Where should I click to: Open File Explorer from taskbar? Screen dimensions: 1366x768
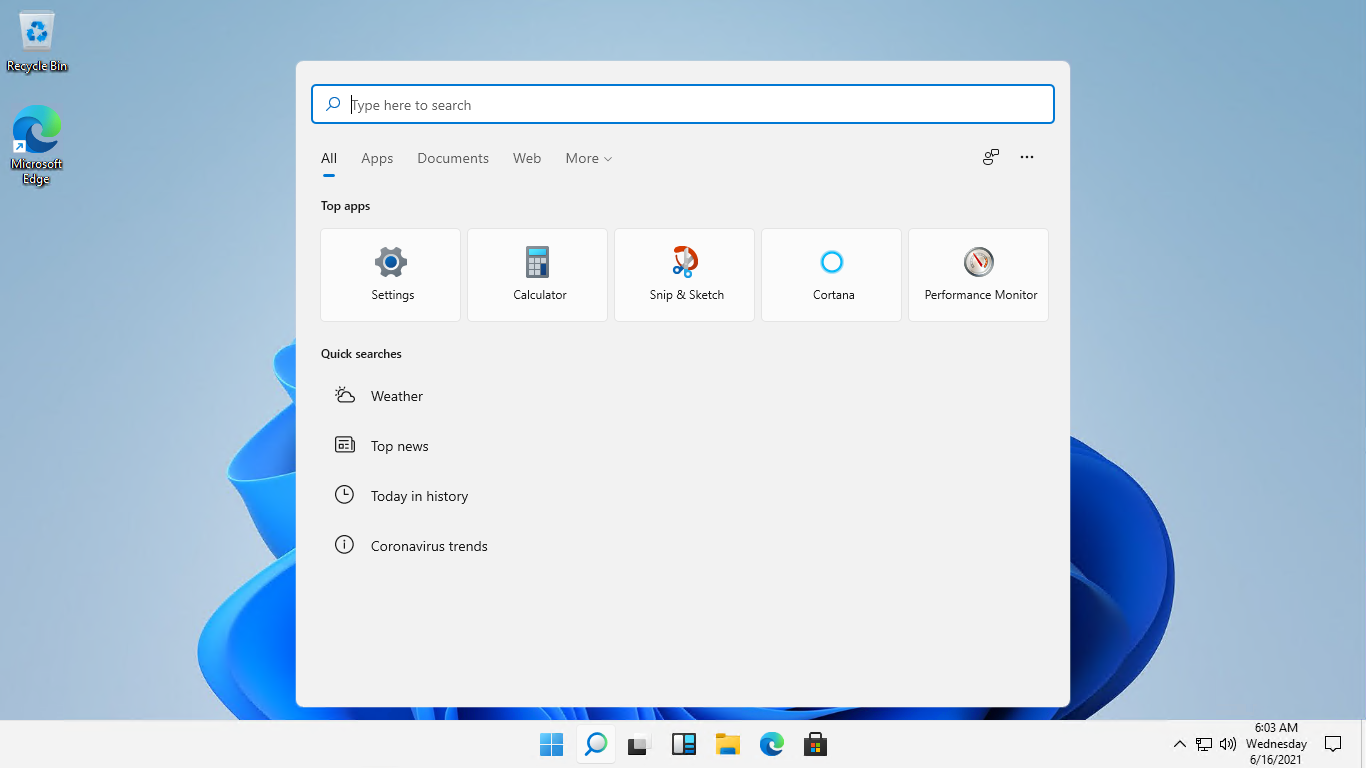727,744
